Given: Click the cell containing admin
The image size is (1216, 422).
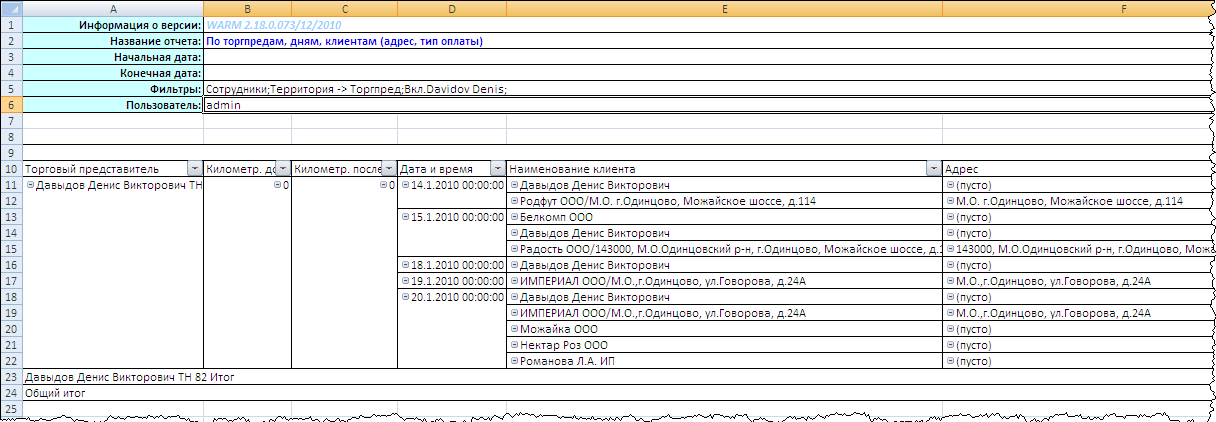Looking at the screenshot, I should 300,105.
